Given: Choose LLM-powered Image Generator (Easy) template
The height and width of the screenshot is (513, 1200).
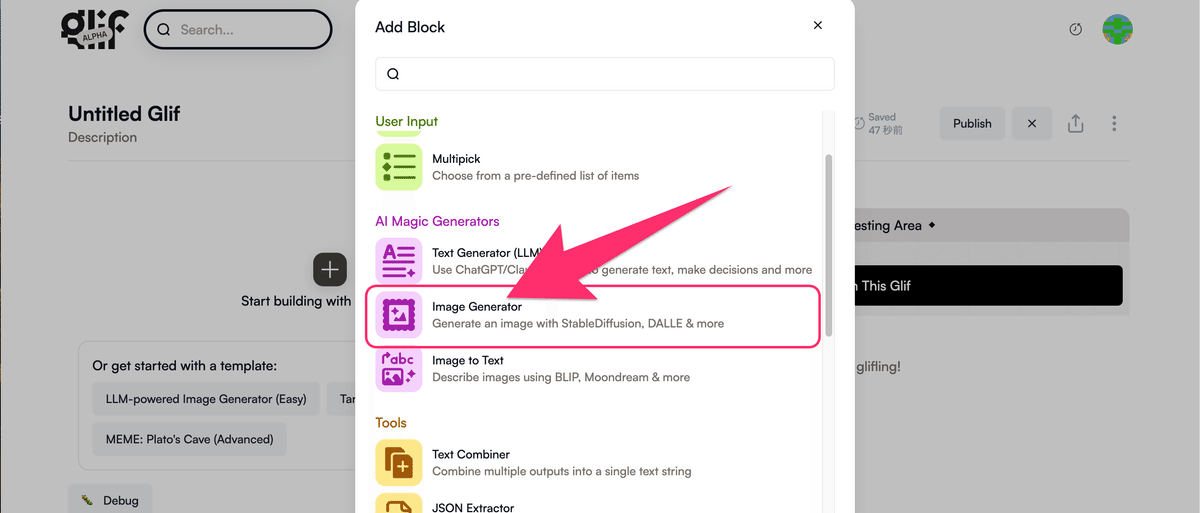Looking at the screenshot, I should pos(206,399).
